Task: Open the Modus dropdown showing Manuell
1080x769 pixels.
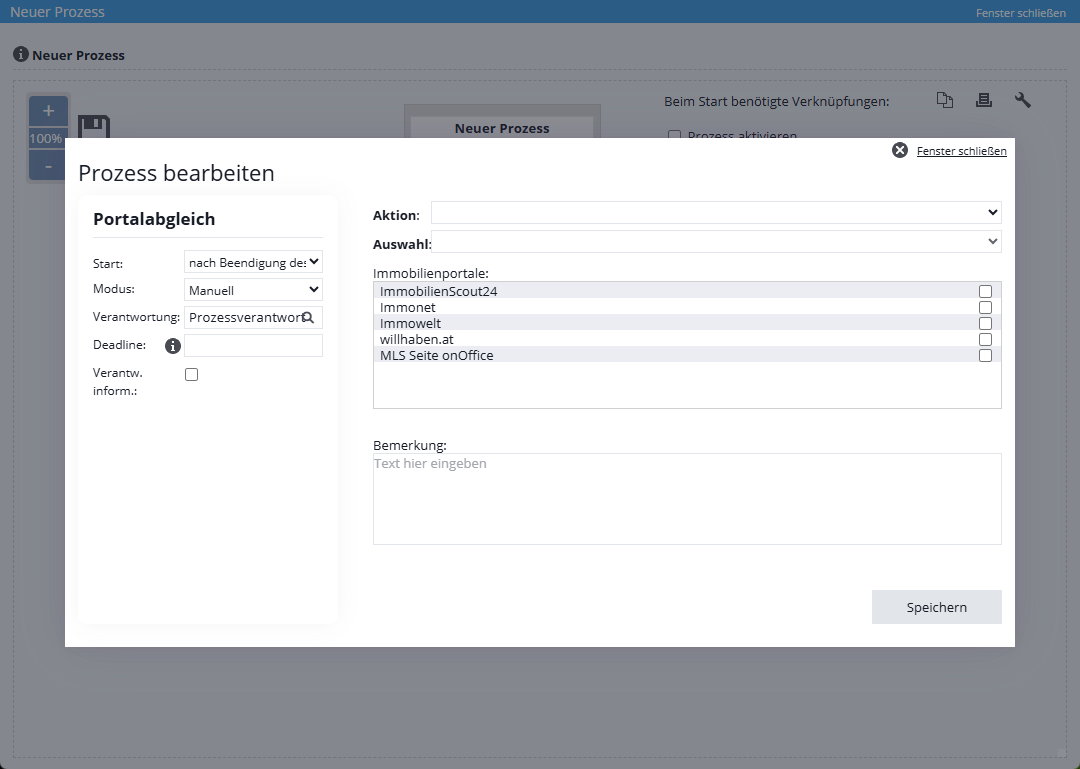Action: [x=253, y=290]
